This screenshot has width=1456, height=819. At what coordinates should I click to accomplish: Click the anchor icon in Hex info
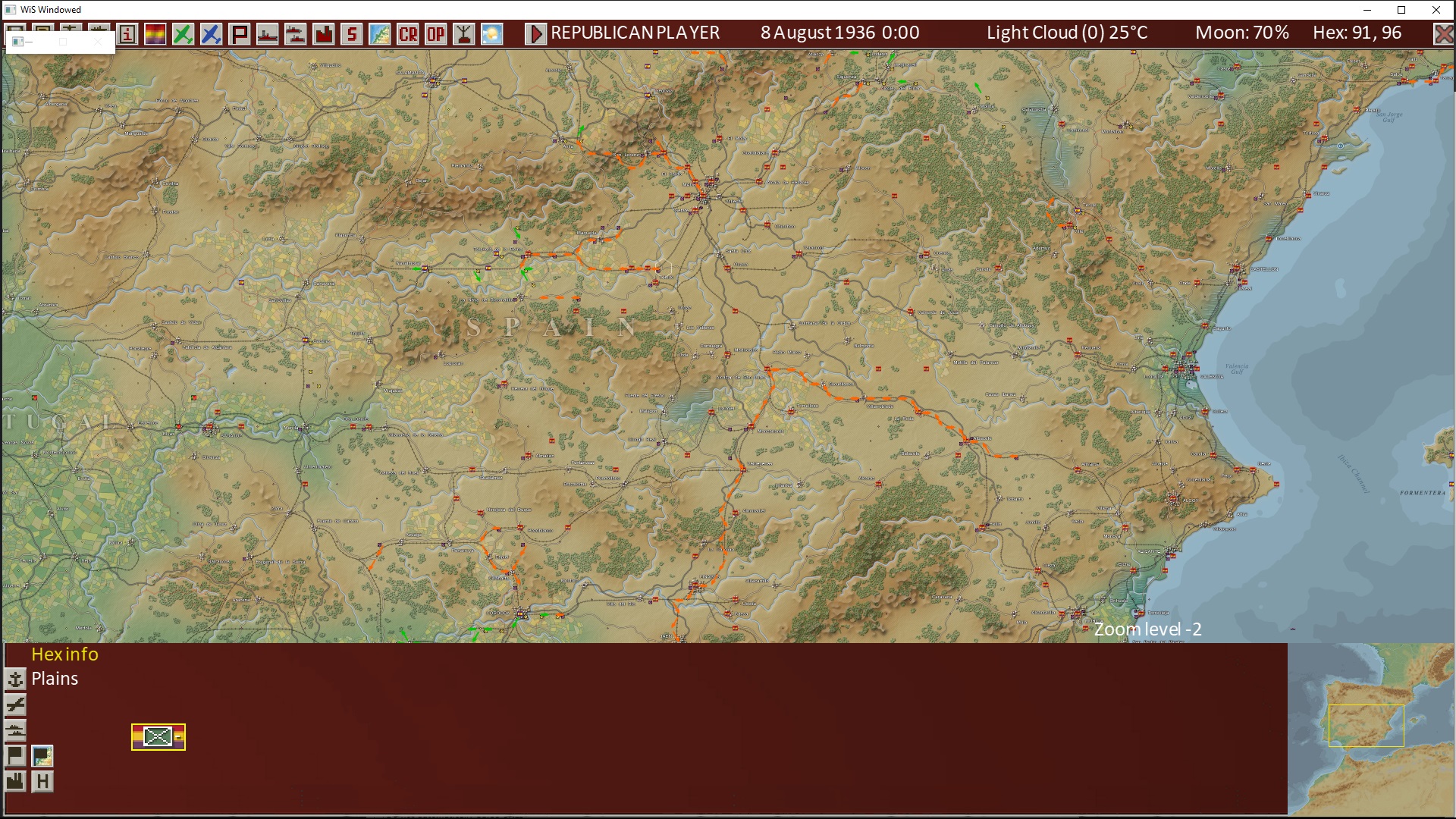click(15, 679)
